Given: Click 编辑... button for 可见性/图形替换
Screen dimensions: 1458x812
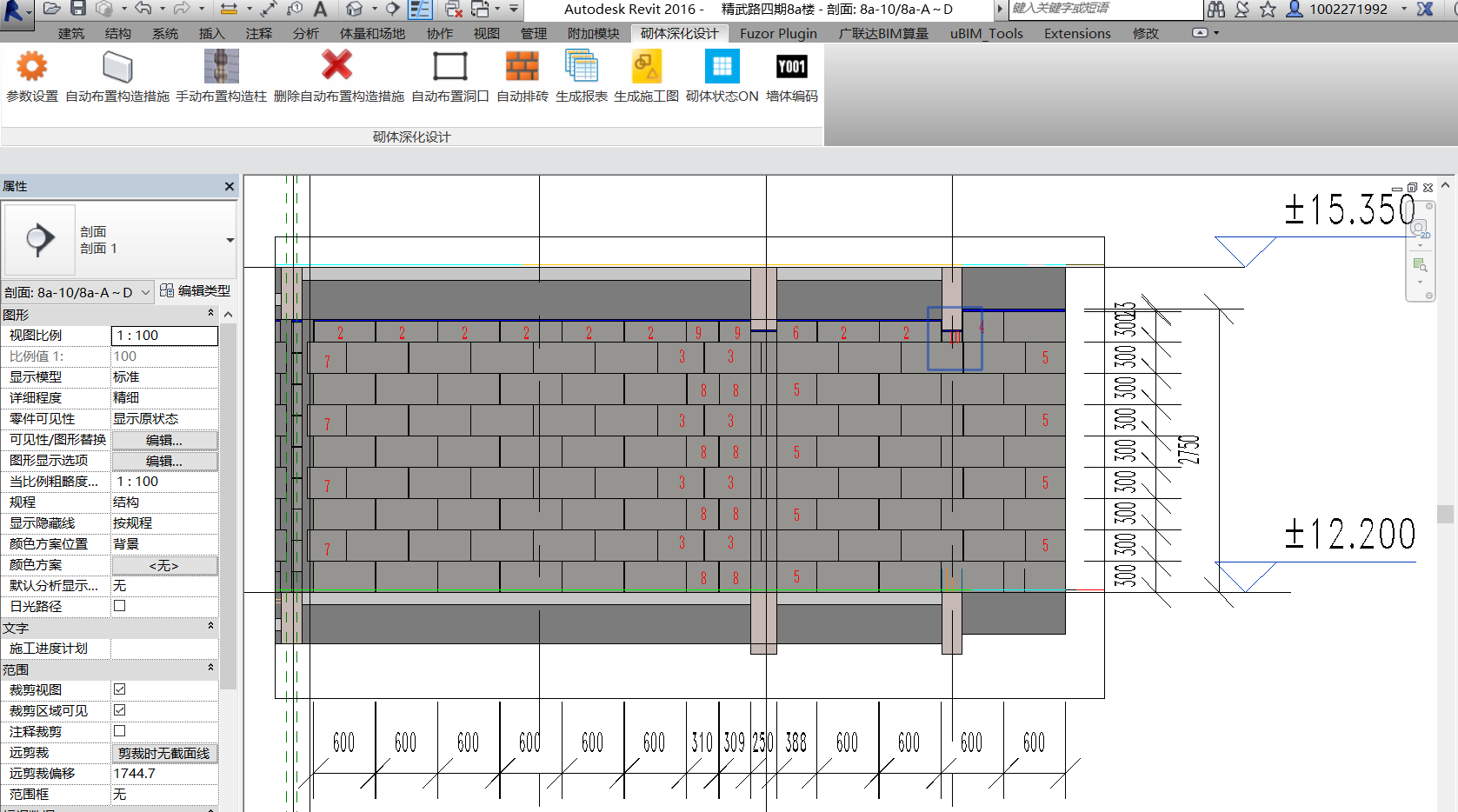Looking at the screenshot, I should point(164,440).
